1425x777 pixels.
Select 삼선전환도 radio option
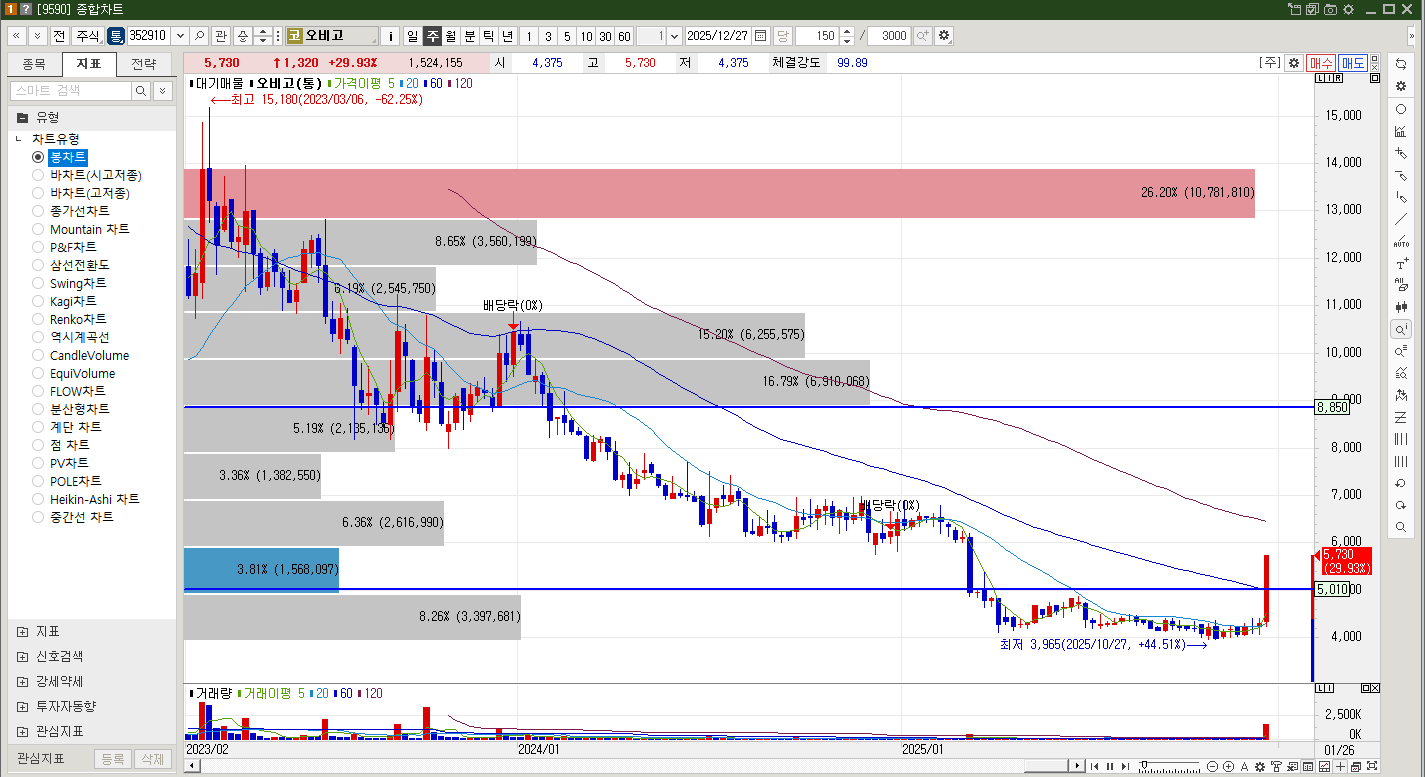coord(38,265)
